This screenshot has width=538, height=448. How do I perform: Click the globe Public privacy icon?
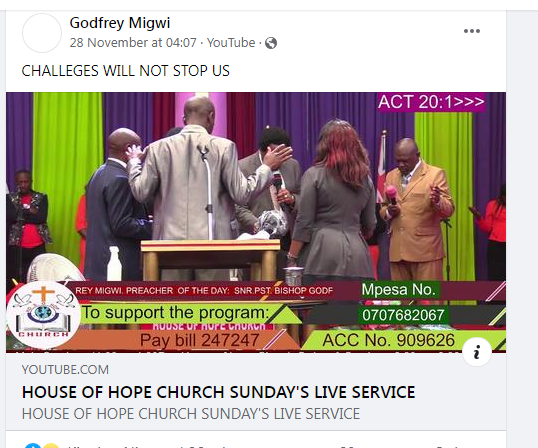pyautogui.click(x=271, y=43)
